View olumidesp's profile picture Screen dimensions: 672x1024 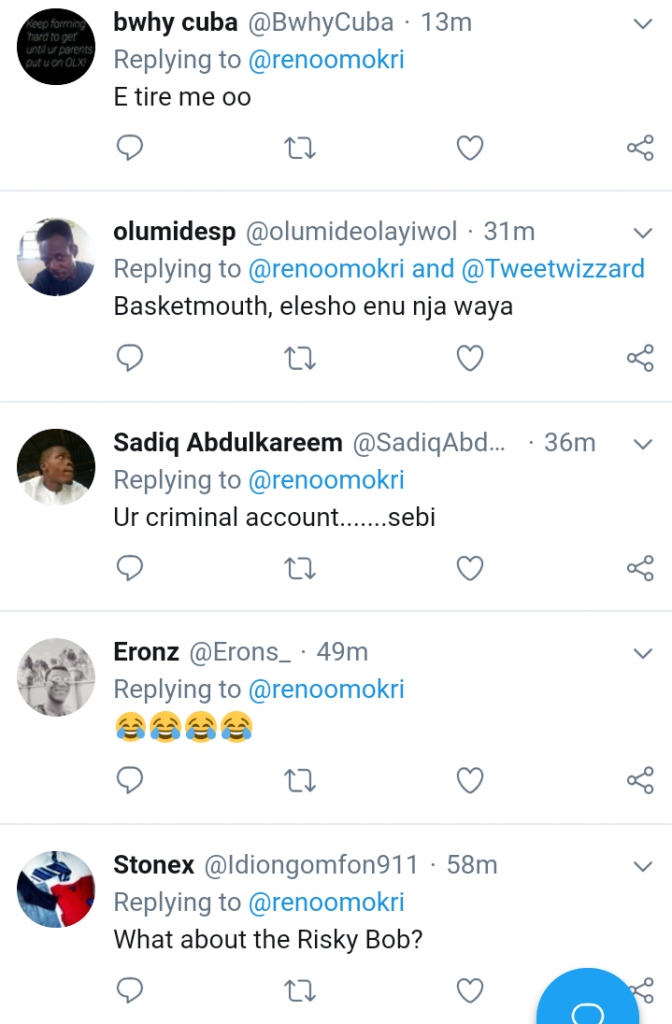[56, 257]
